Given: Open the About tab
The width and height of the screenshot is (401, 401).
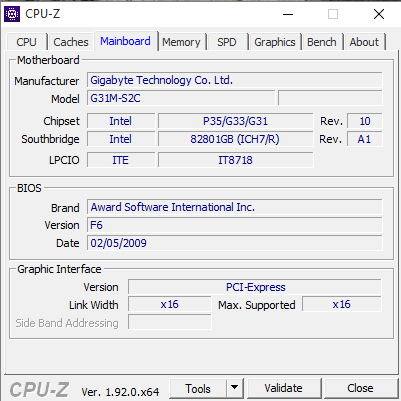Looking at the screenshot, I should click(364, 42).
